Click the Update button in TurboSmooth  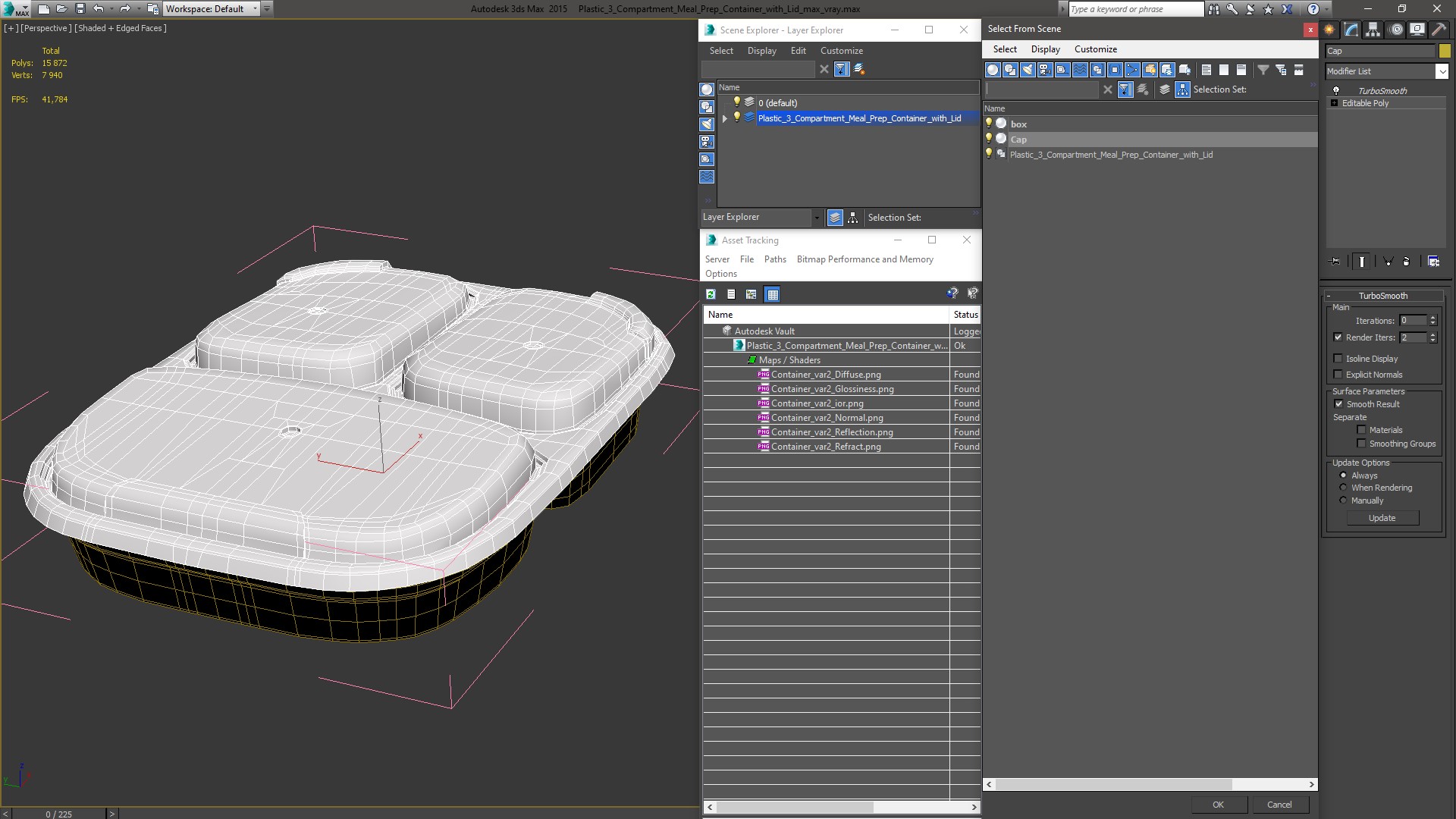click(x=1382, y=518)
